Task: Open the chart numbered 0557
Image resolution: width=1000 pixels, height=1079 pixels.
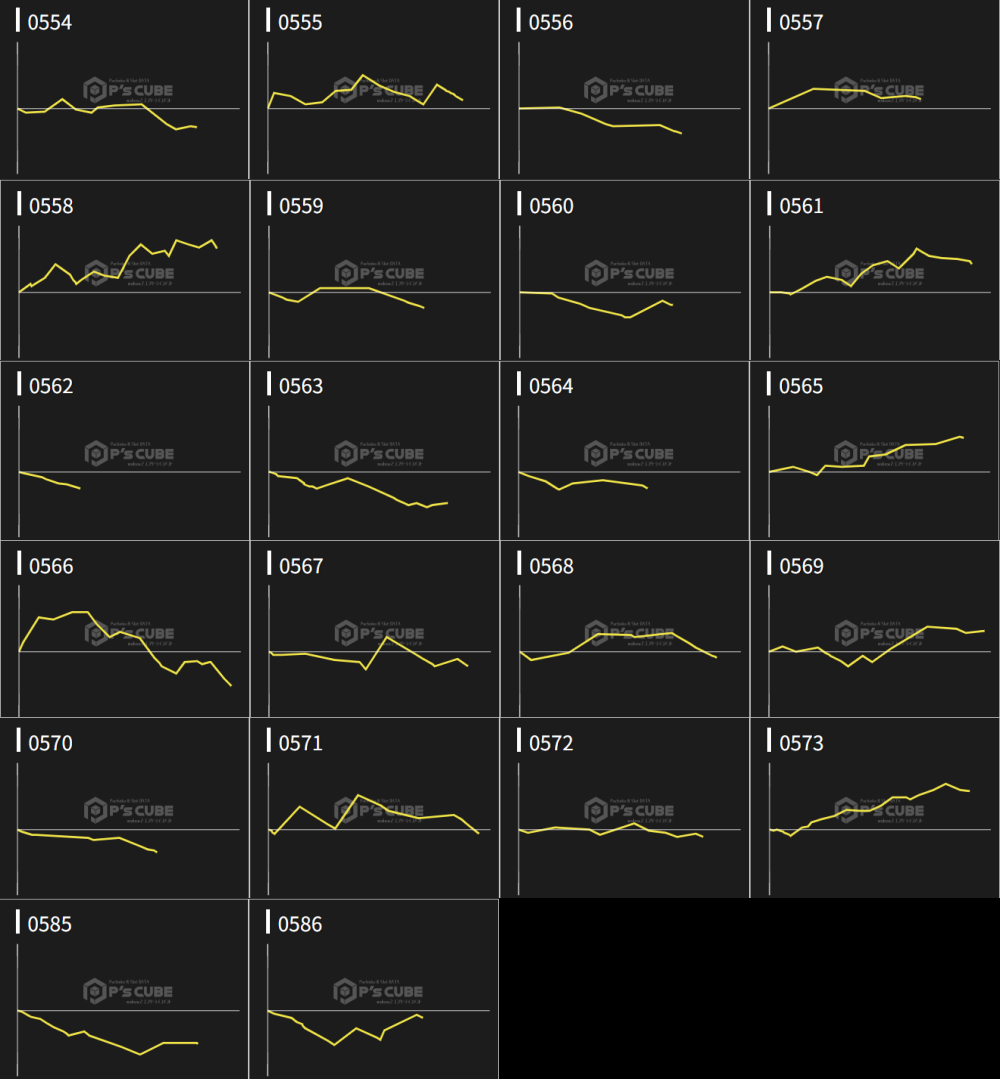Action: tap(874, 90)
